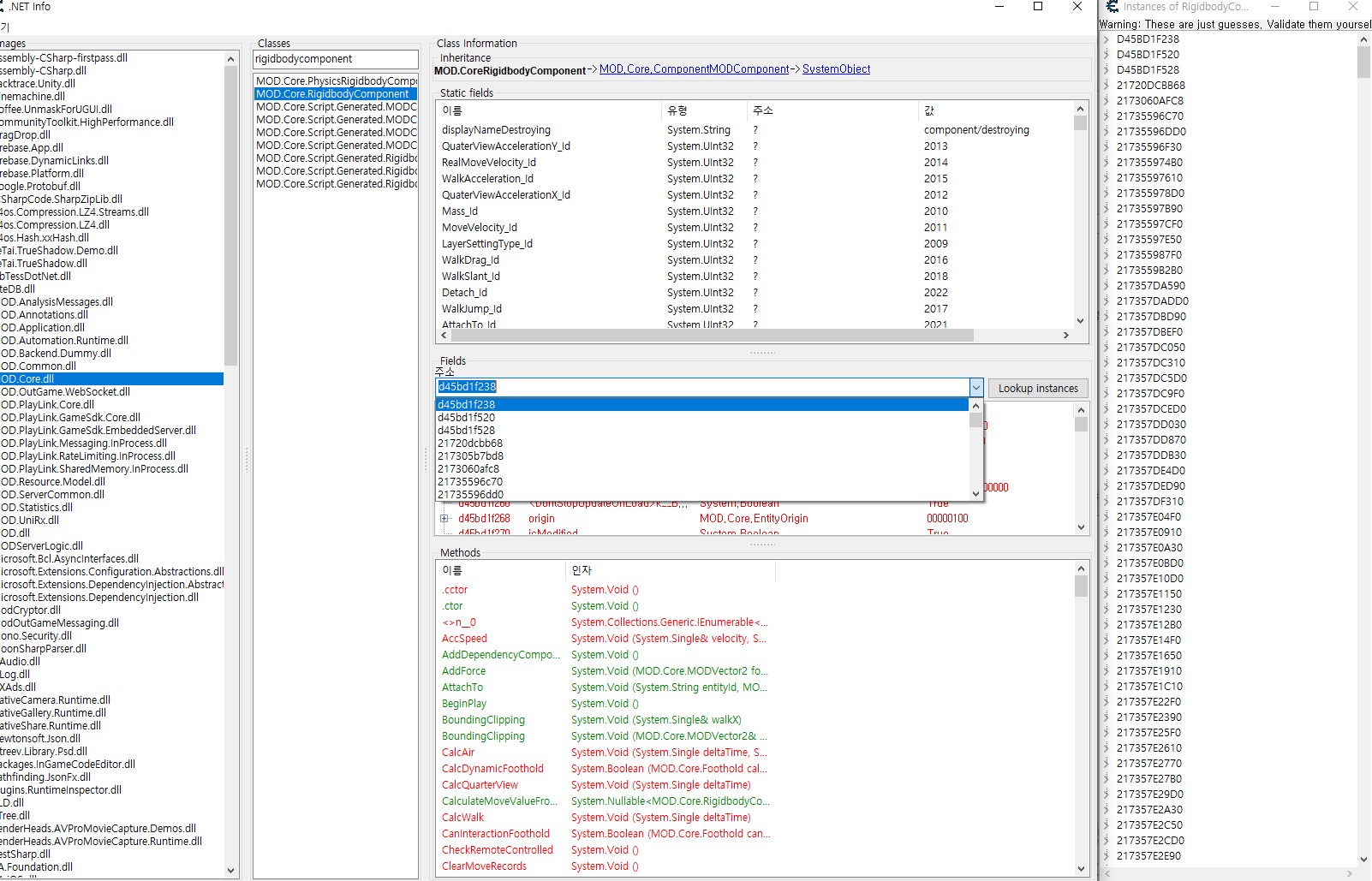Image resolution: width=1372 pixels, height=881 pixels.
Task: Click the address dropdown list scroll-down arrow
Action: (x=975, y=493)
